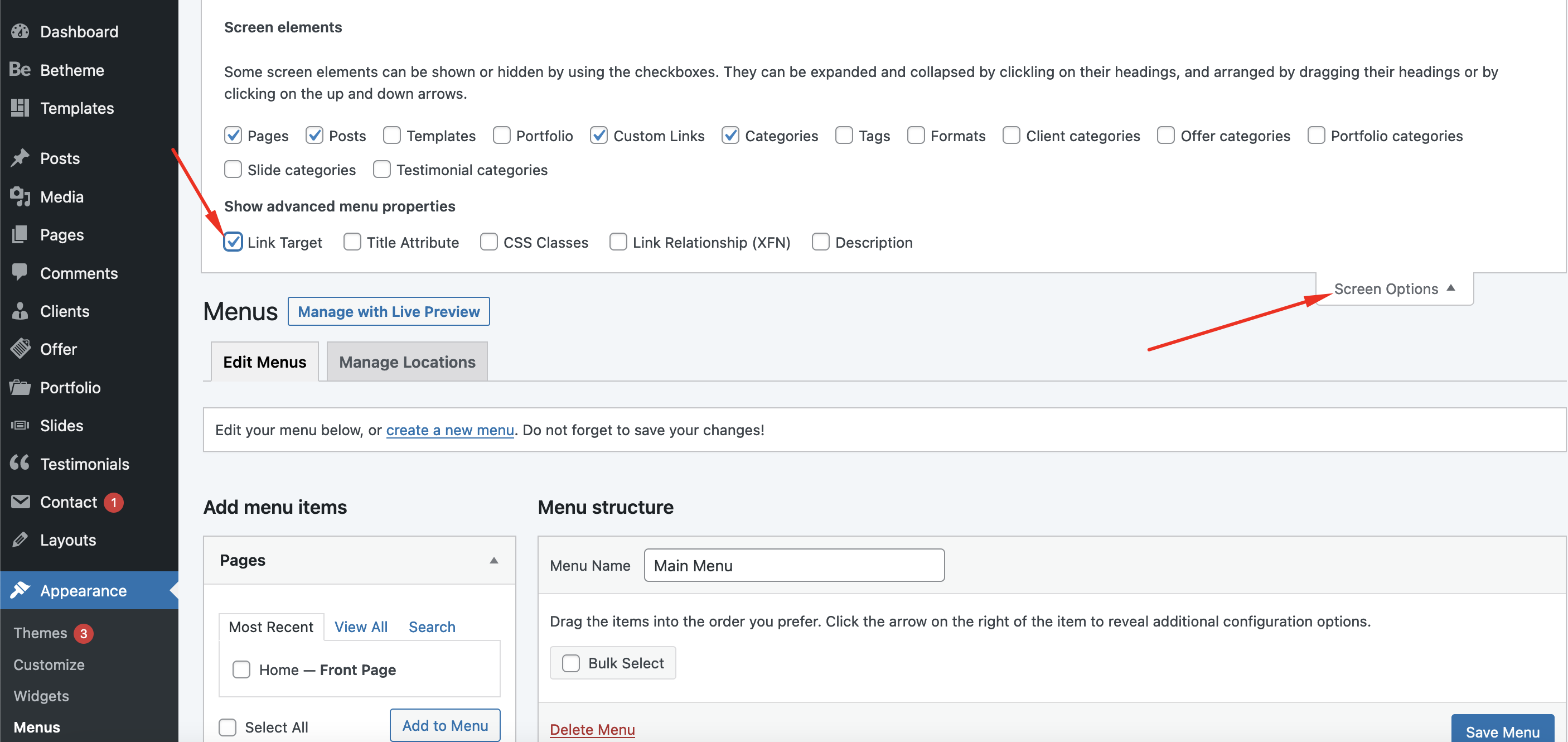This screenshot has height=742, width=1568.
Task: Click the Add to Menu button
Action: tap(445, 725)
